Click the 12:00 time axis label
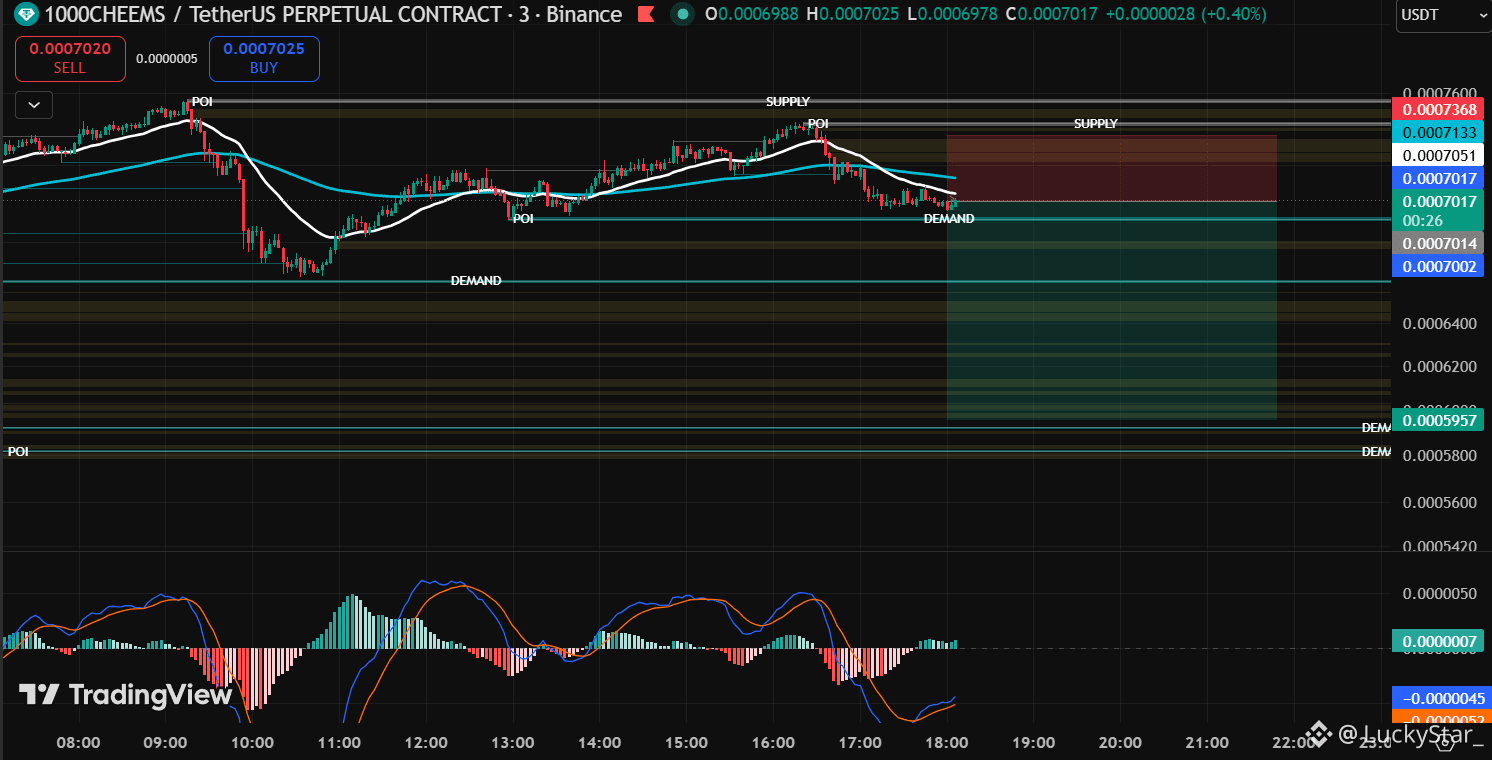Image resolution: width=1492 pixels, height=760 pixels. [426, 742]
